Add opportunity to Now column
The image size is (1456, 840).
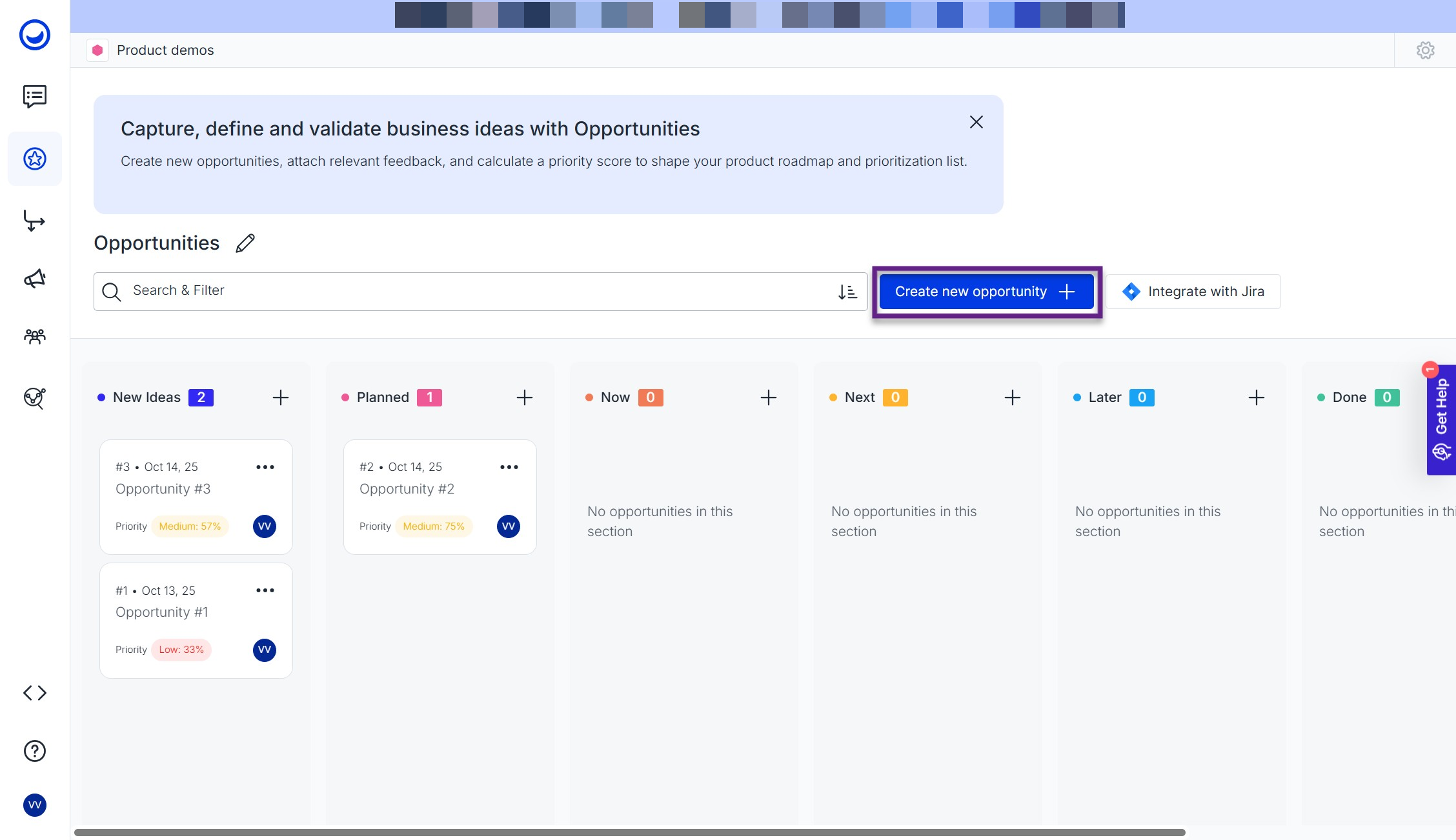(x=768, y=397)
